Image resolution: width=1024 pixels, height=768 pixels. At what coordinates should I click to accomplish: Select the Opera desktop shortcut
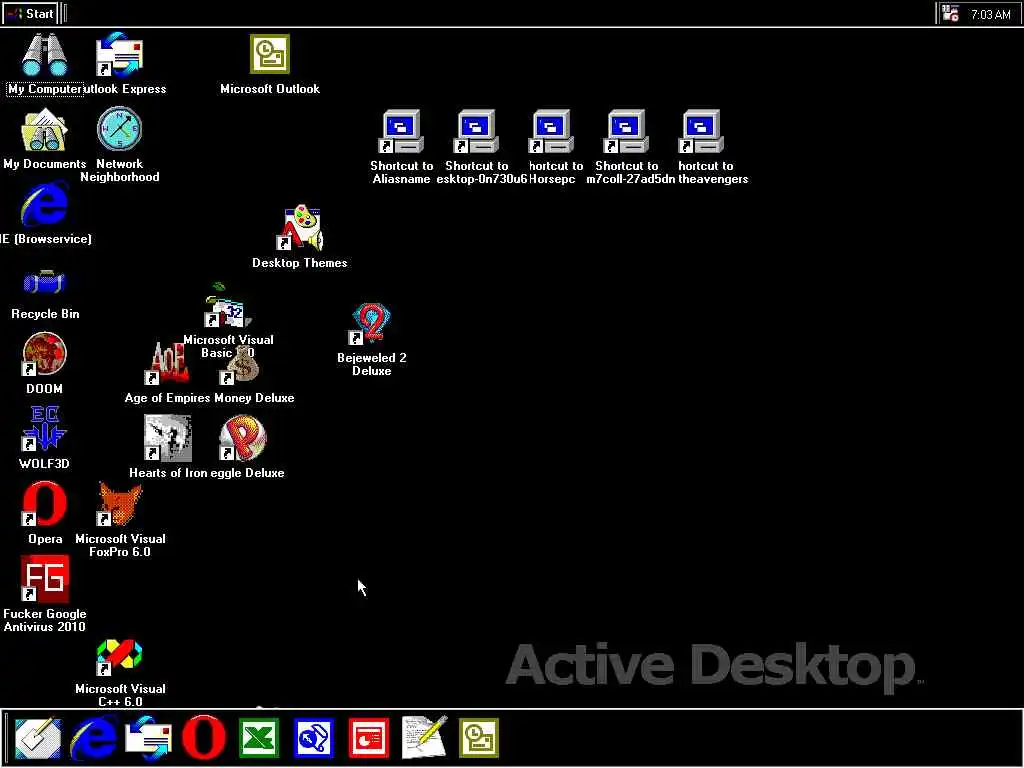point(44,504)
